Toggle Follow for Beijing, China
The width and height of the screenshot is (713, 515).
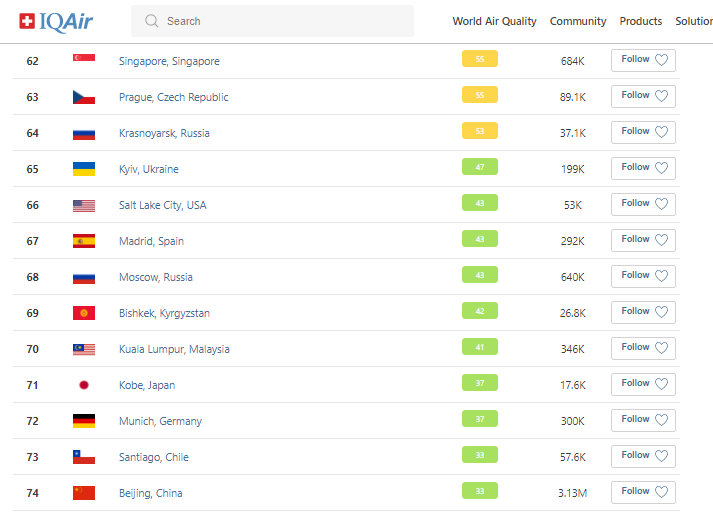[643, 492]
